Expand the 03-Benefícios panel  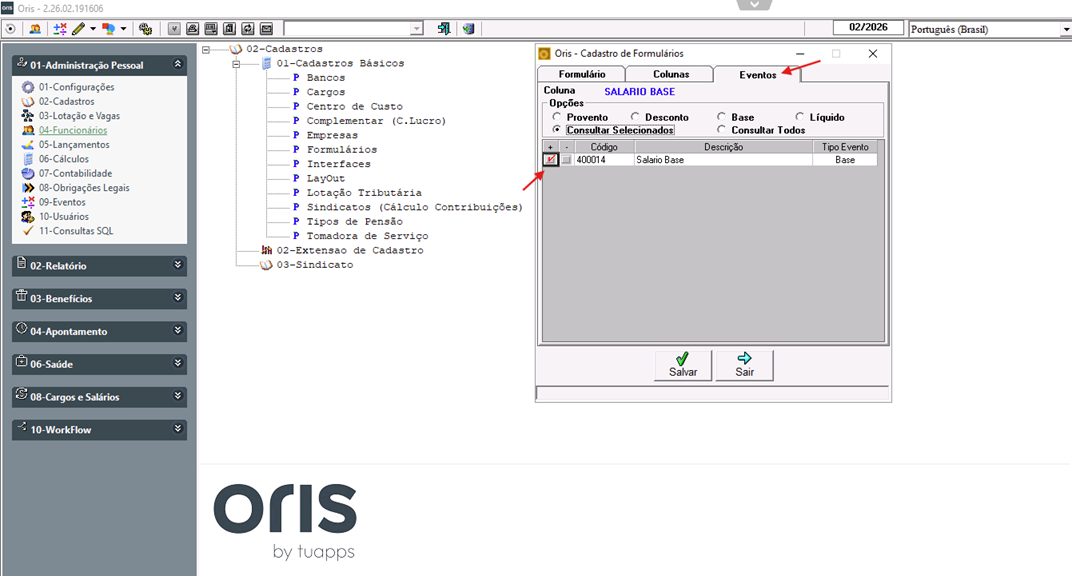pos(178,297)
